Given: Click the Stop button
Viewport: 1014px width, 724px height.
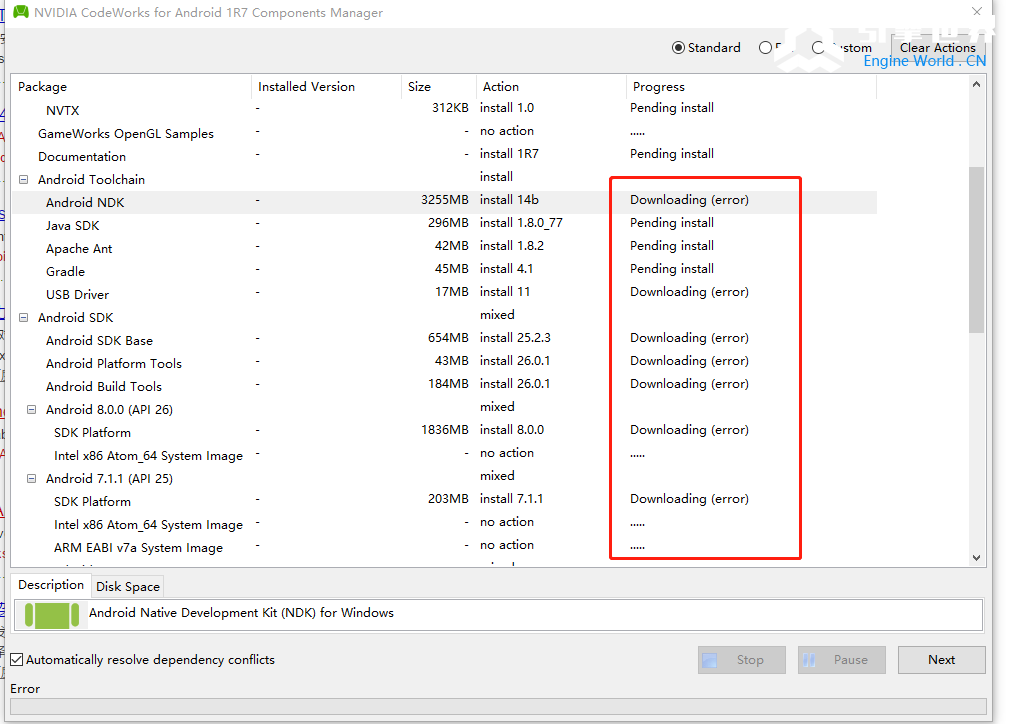Looking at the screenshot, I should point(742,660).
